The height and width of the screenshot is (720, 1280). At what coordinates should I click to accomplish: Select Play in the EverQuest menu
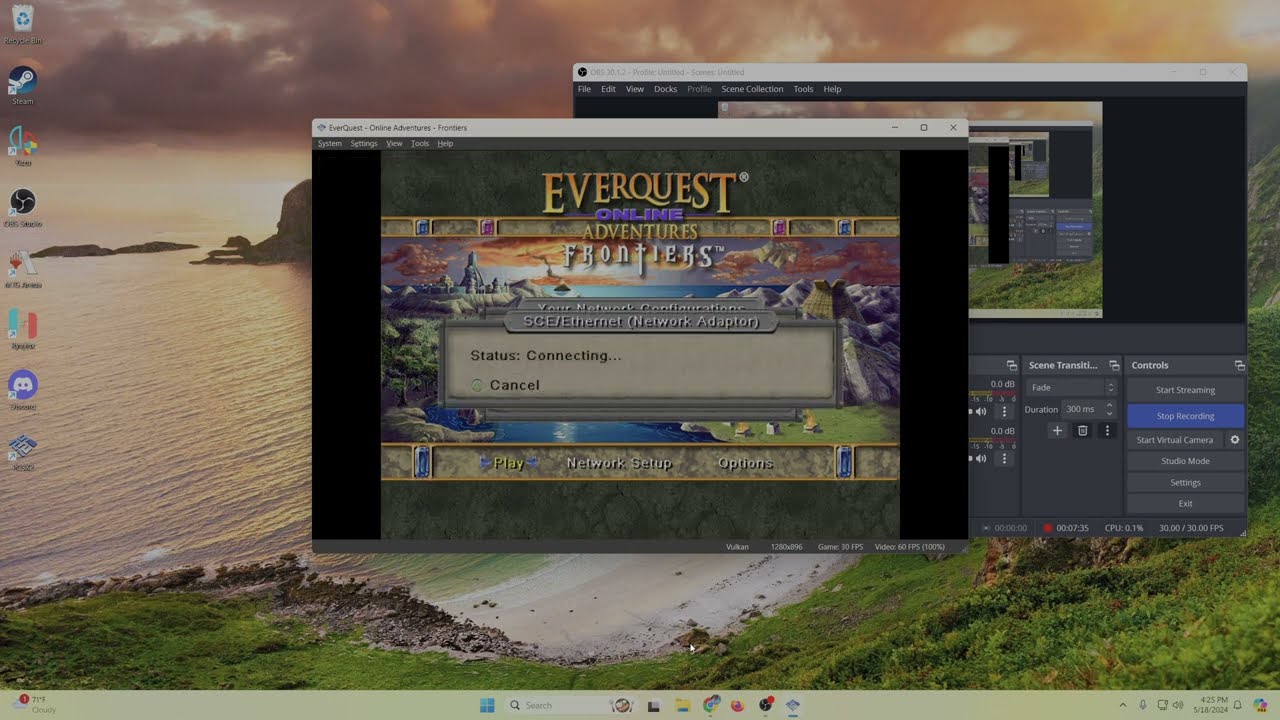pos(509,463)
